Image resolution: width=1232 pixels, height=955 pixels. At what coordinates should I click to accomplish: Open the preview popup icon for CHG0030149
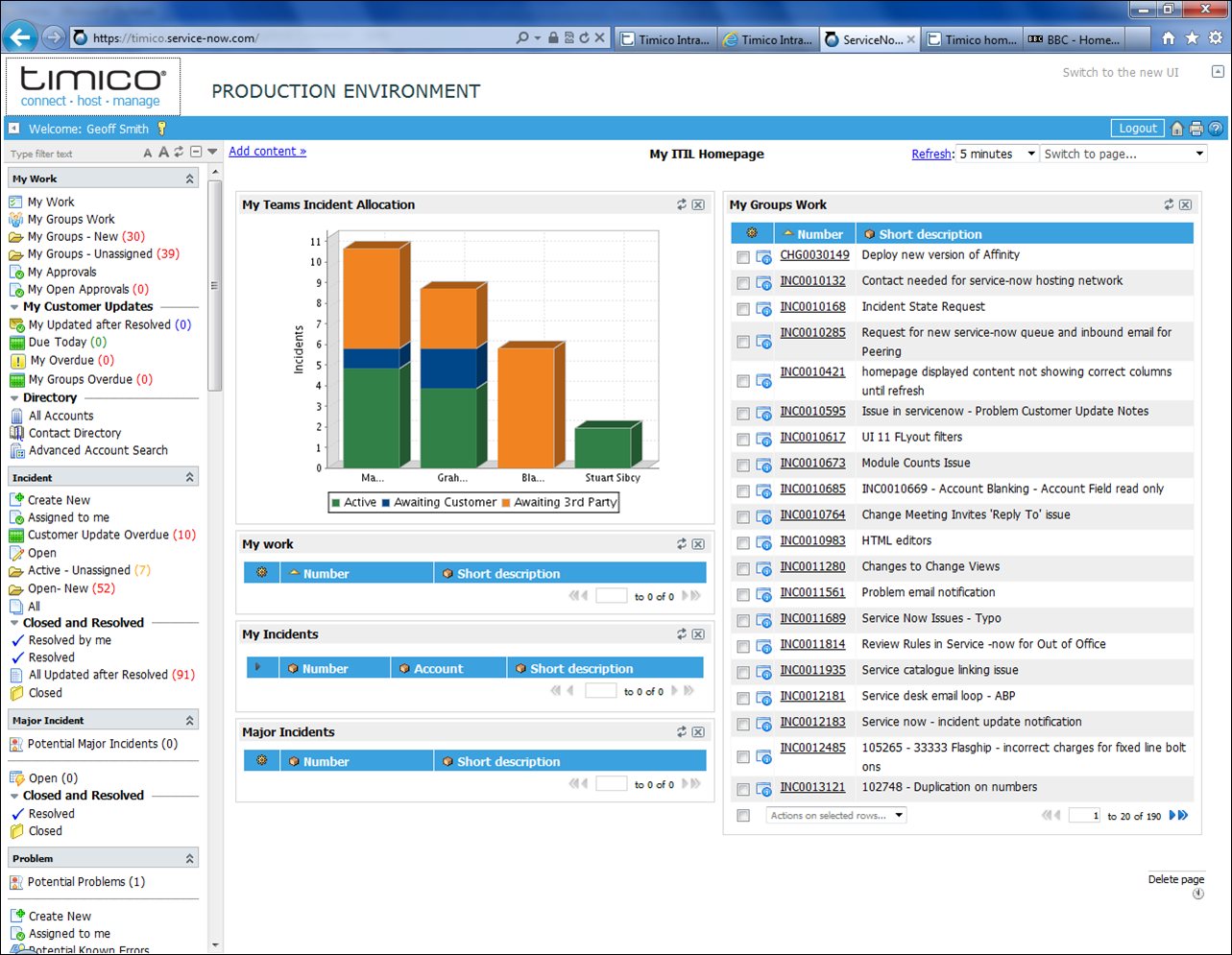pyautogui.click(x=763, y=257)
